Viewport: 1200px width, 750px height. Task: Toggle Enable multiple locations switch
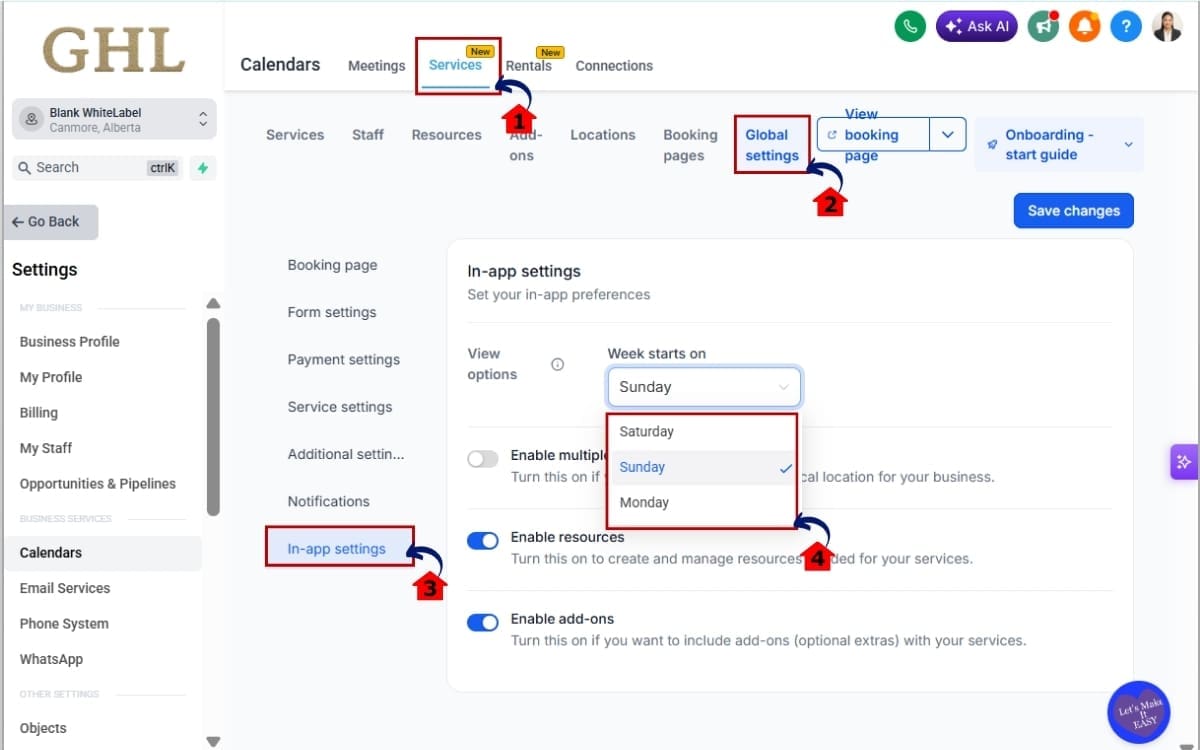(483, 459)
